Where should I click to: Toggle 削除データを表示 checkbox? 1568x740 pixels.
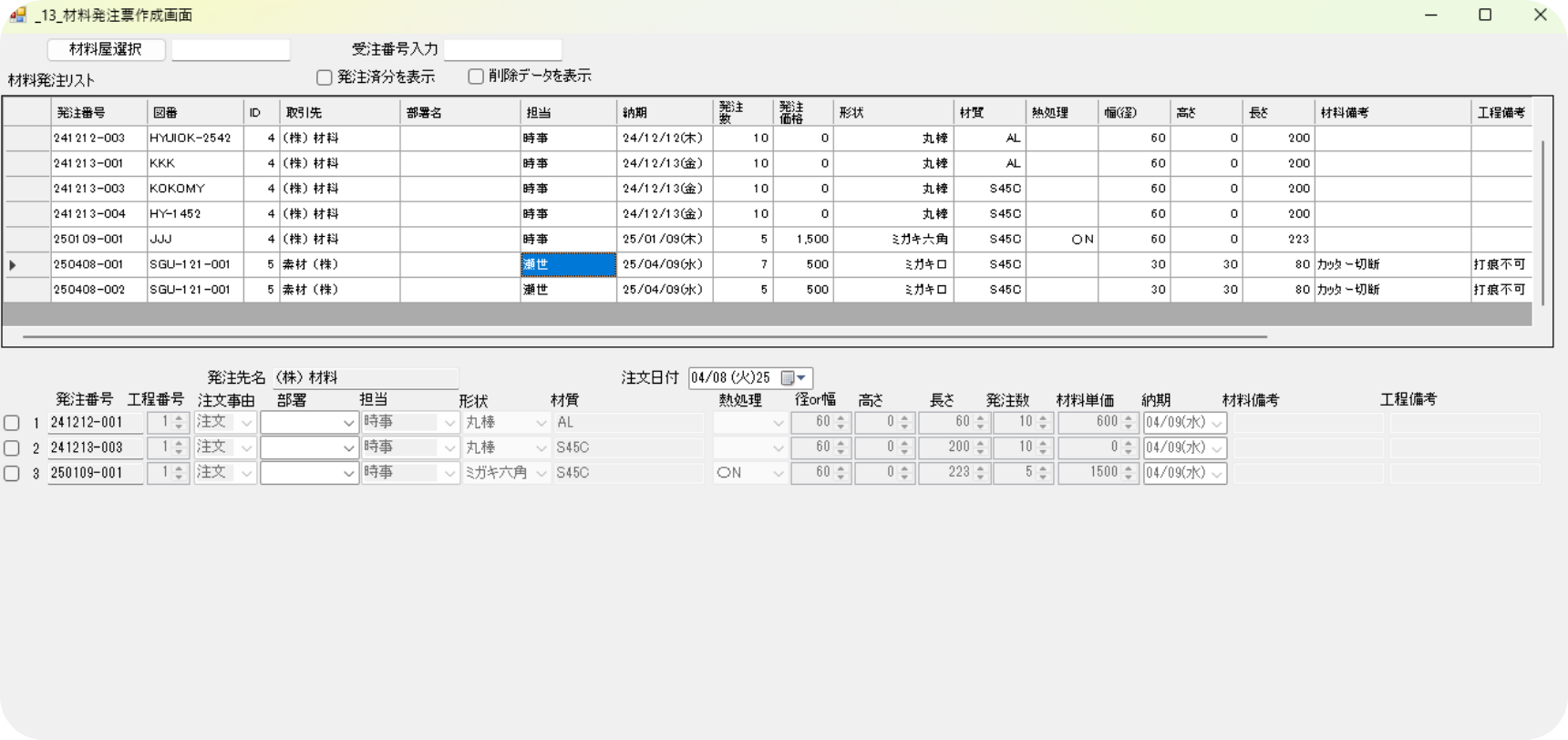[476, 77]
